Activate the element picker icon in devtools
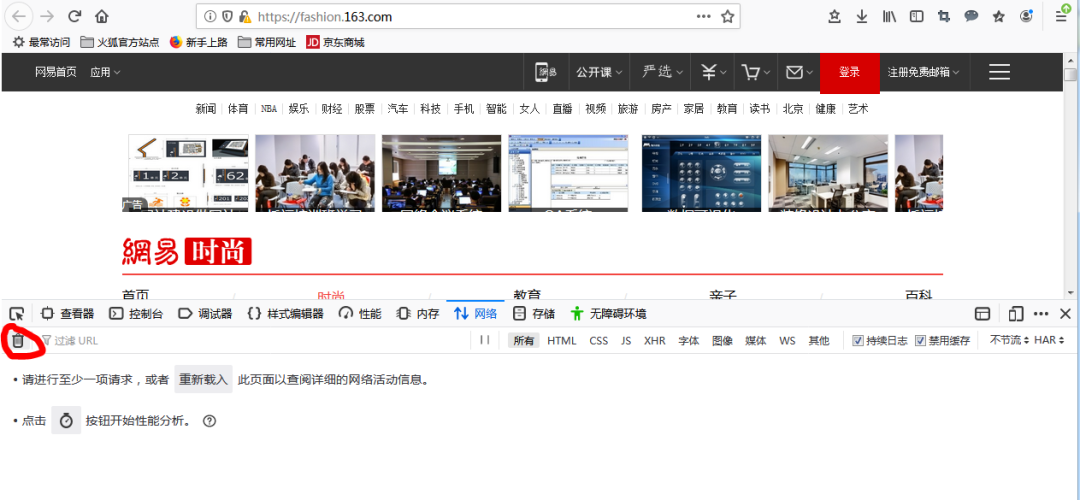Screen dimensions: 1080x500 [x=17, y=314]
